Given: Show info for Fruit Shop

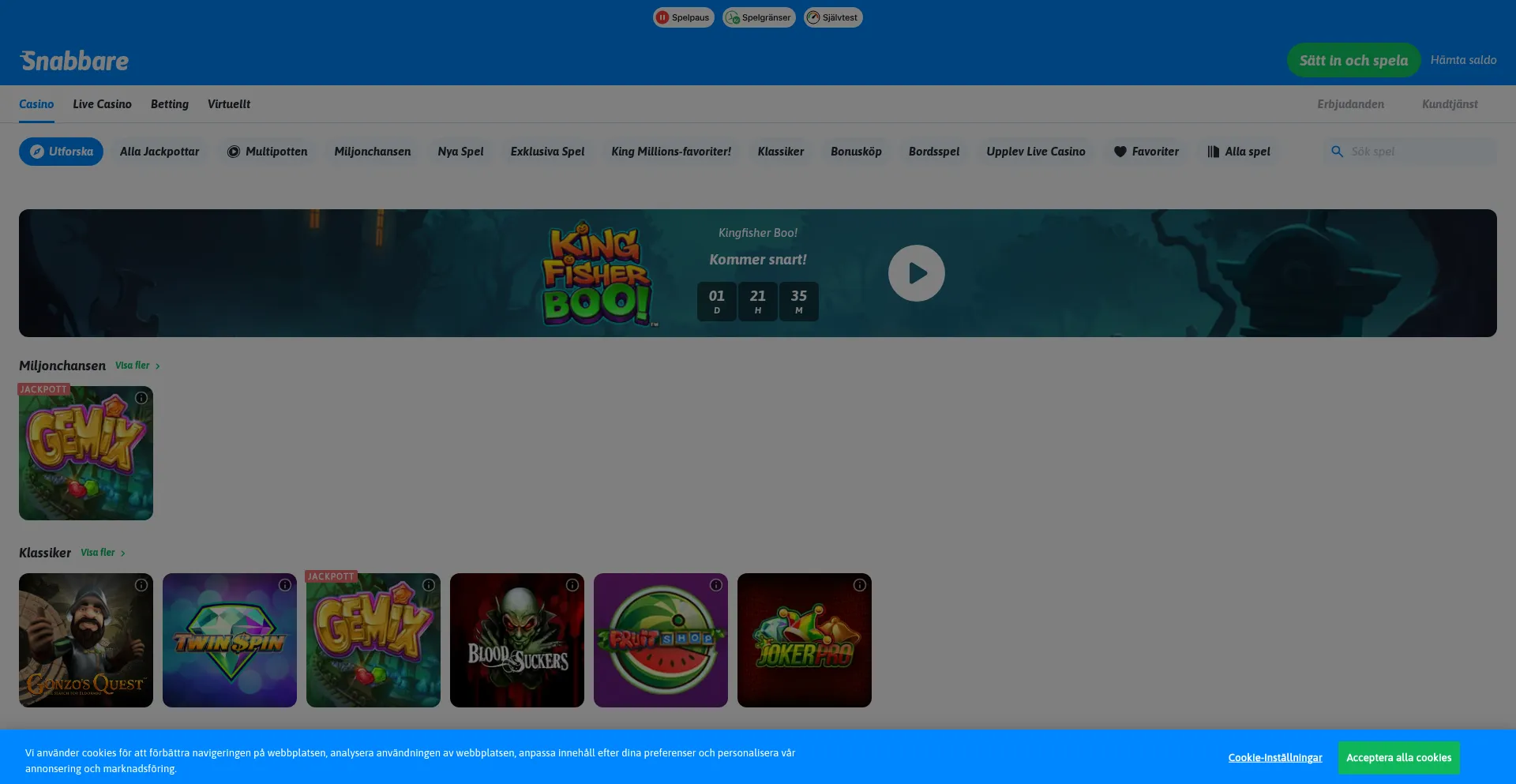Looking at the screenshot, I should point(716,585).
